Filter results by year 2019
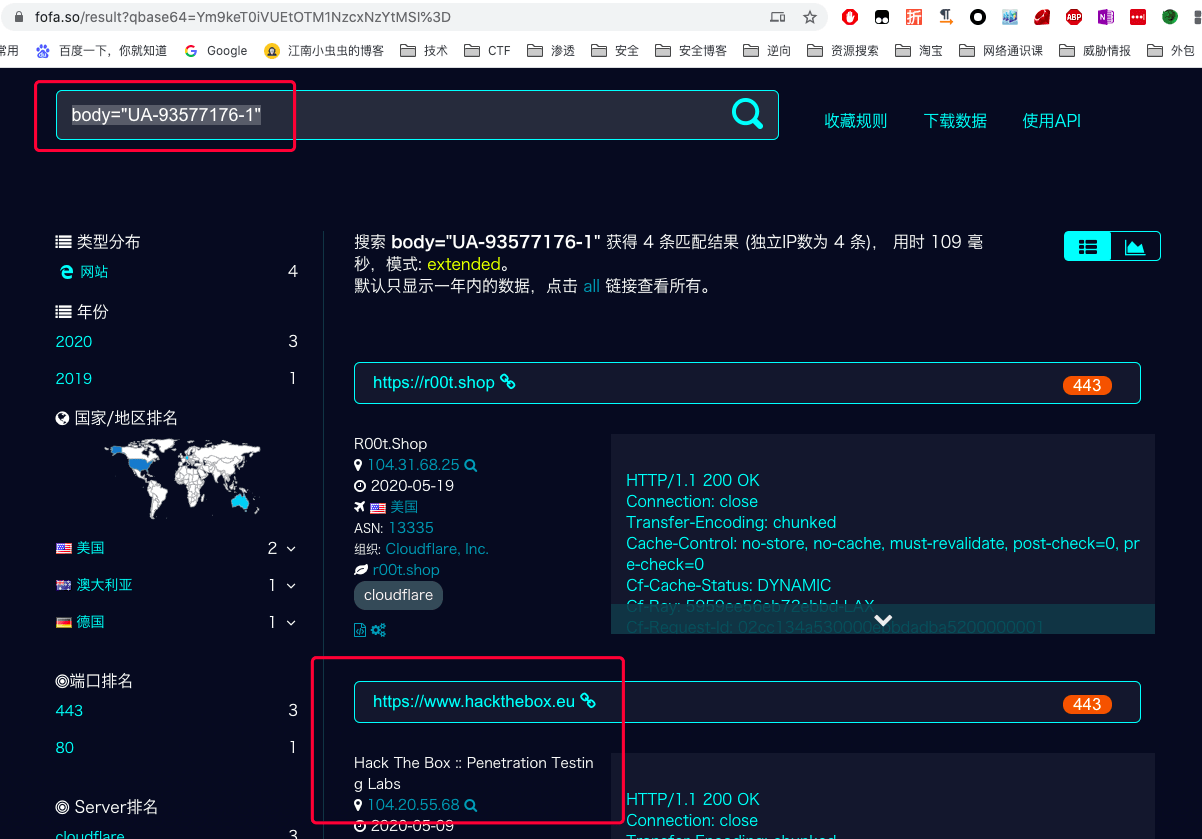 click(74, 379)
